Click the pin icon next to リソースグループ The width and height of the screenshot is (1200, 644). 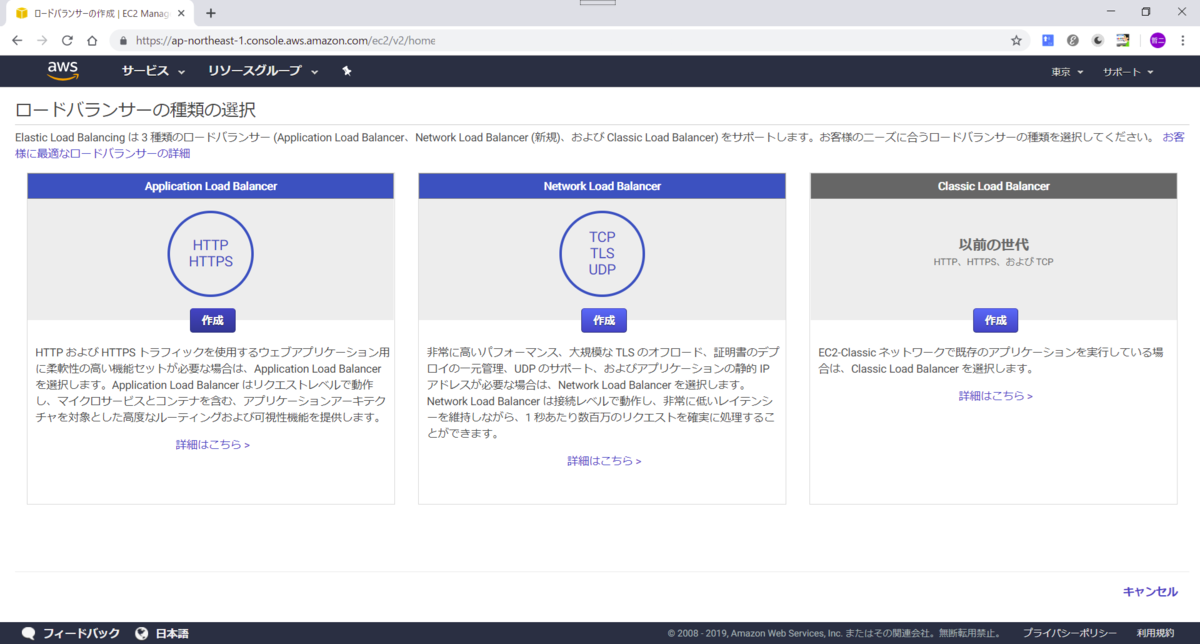[x=346, y=70]
